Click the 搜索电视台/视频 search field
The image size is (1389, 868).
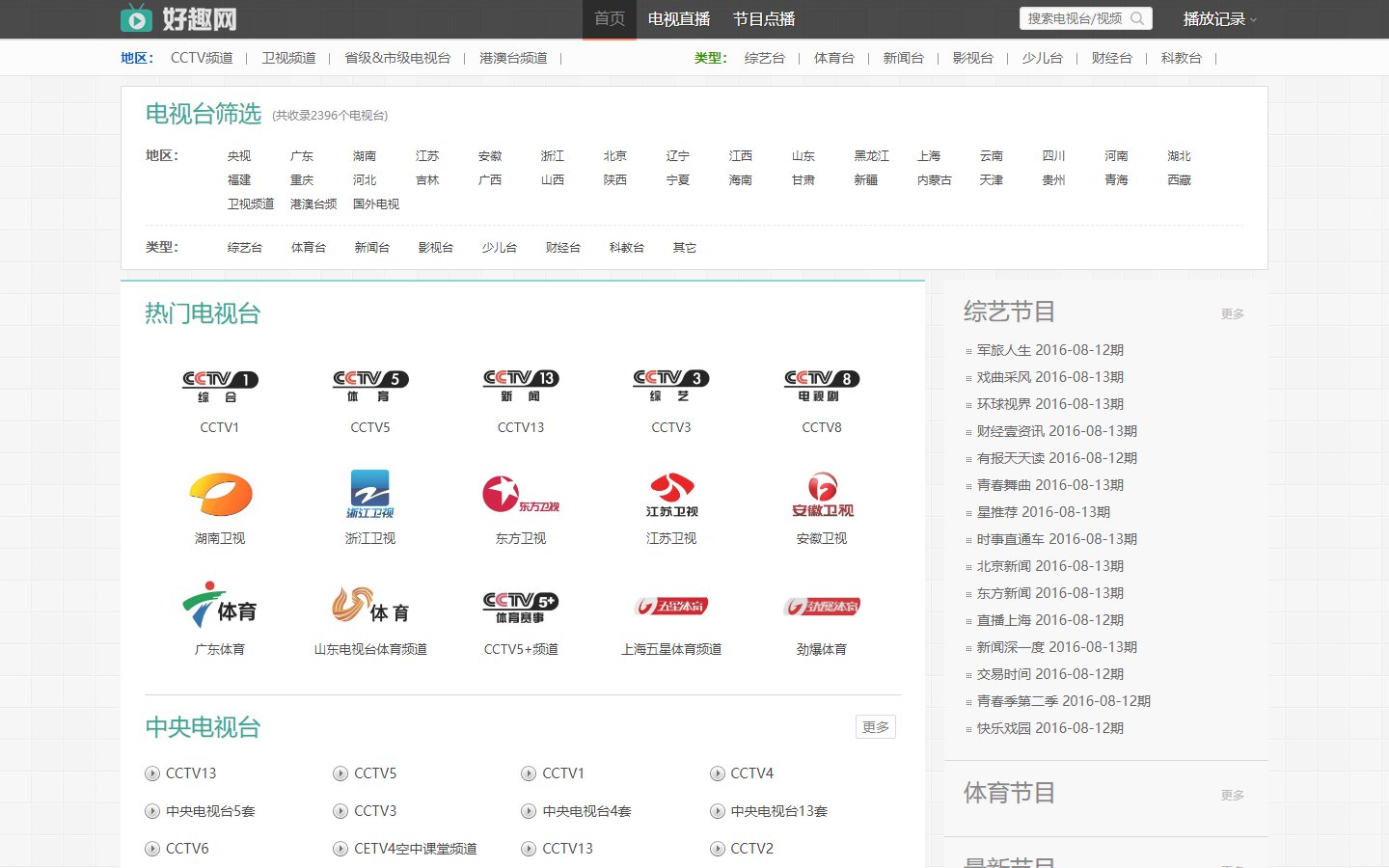tap(1075, 18)
